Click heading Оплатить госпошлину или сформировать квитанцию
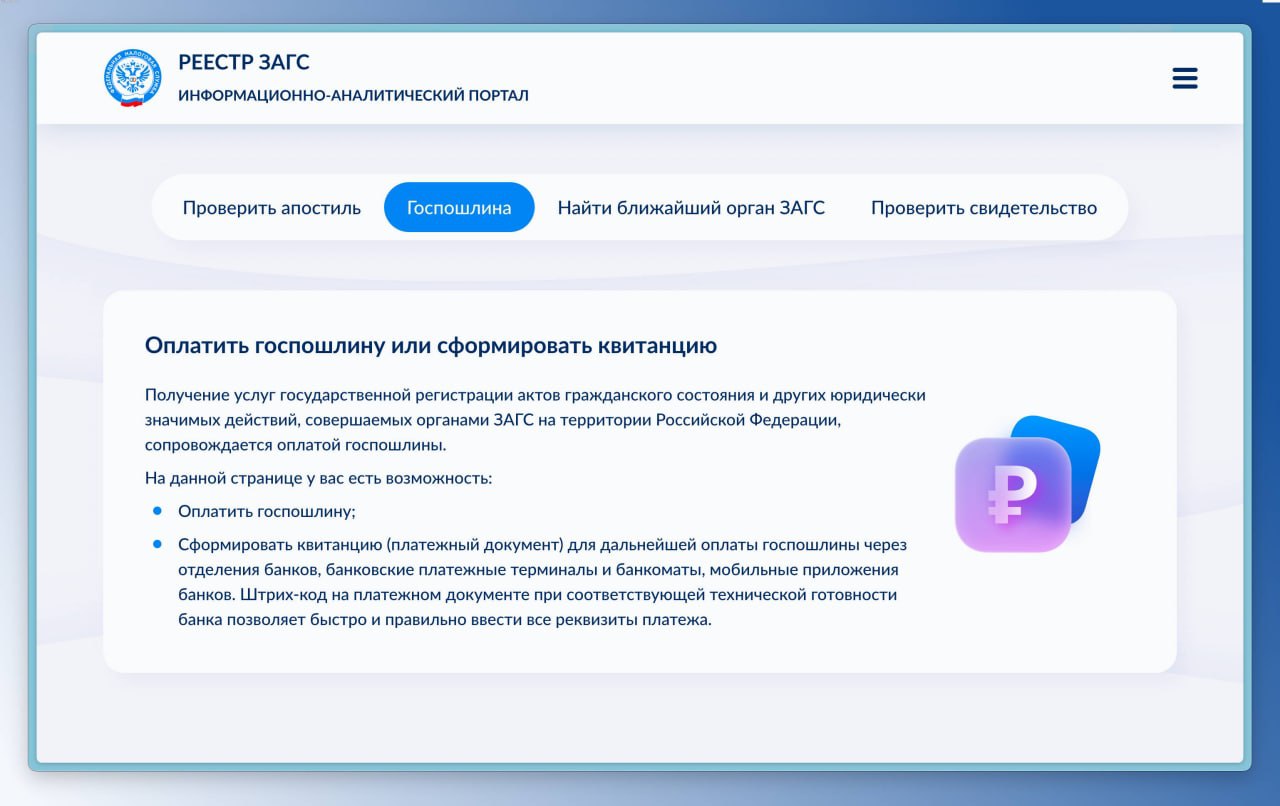This screenshot has width=1280, height=806. 431,346
